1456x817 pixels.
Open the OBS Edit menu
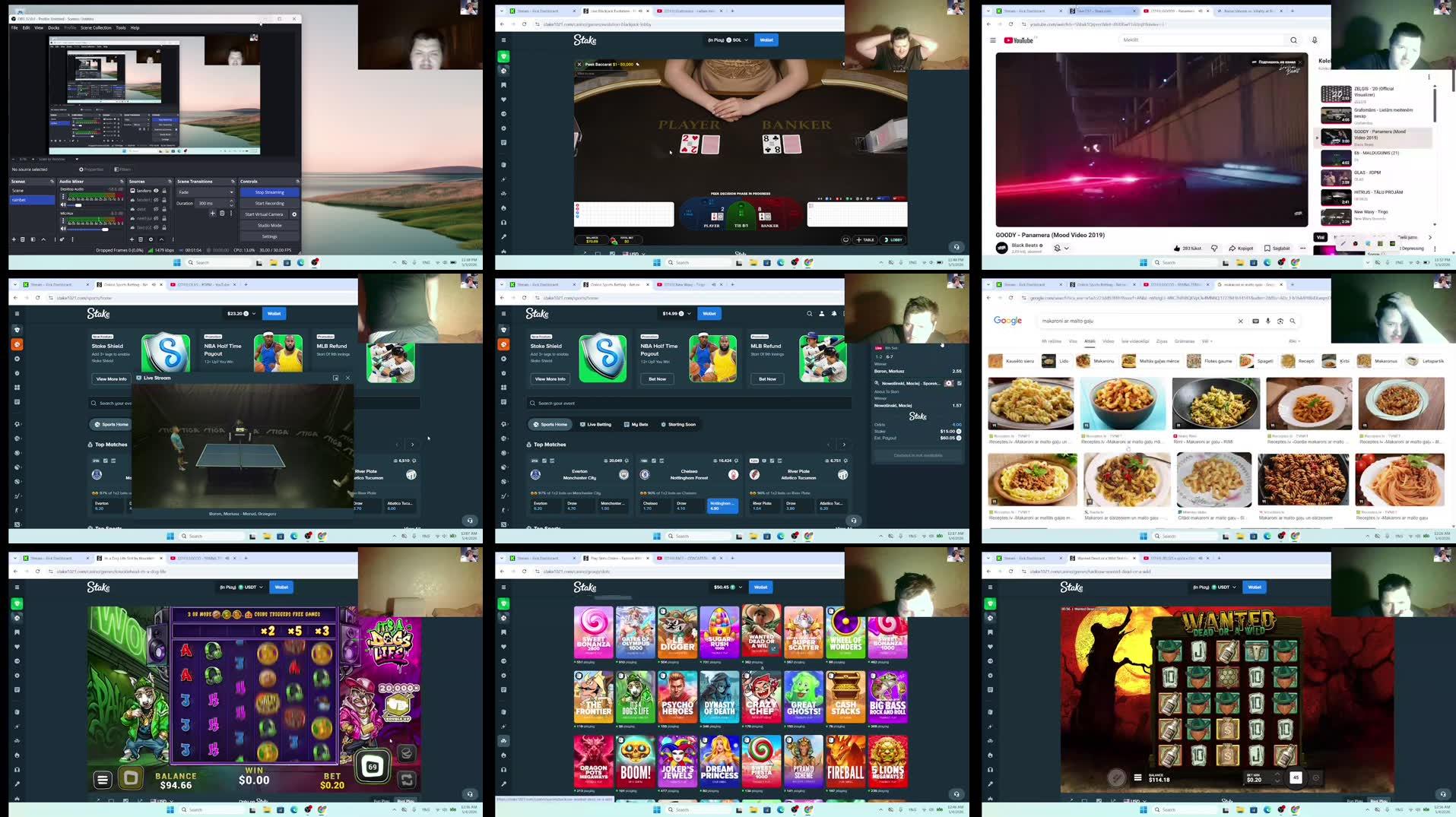(26, 27)
